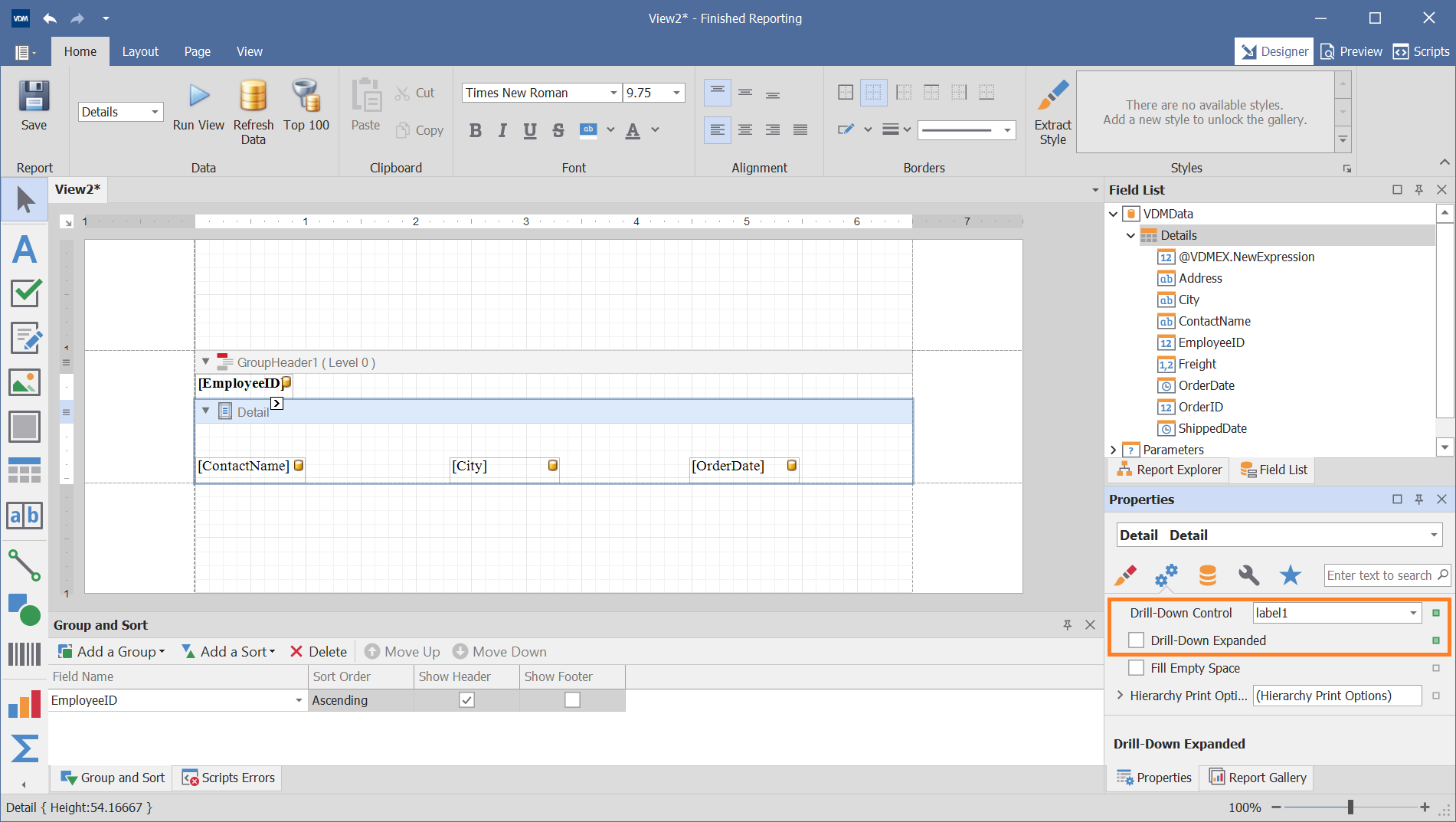Image resolution: width=1456 pixels, height=822 pixels.
Task: Select the Label (A) tool
Action: [x=25, y=249]
